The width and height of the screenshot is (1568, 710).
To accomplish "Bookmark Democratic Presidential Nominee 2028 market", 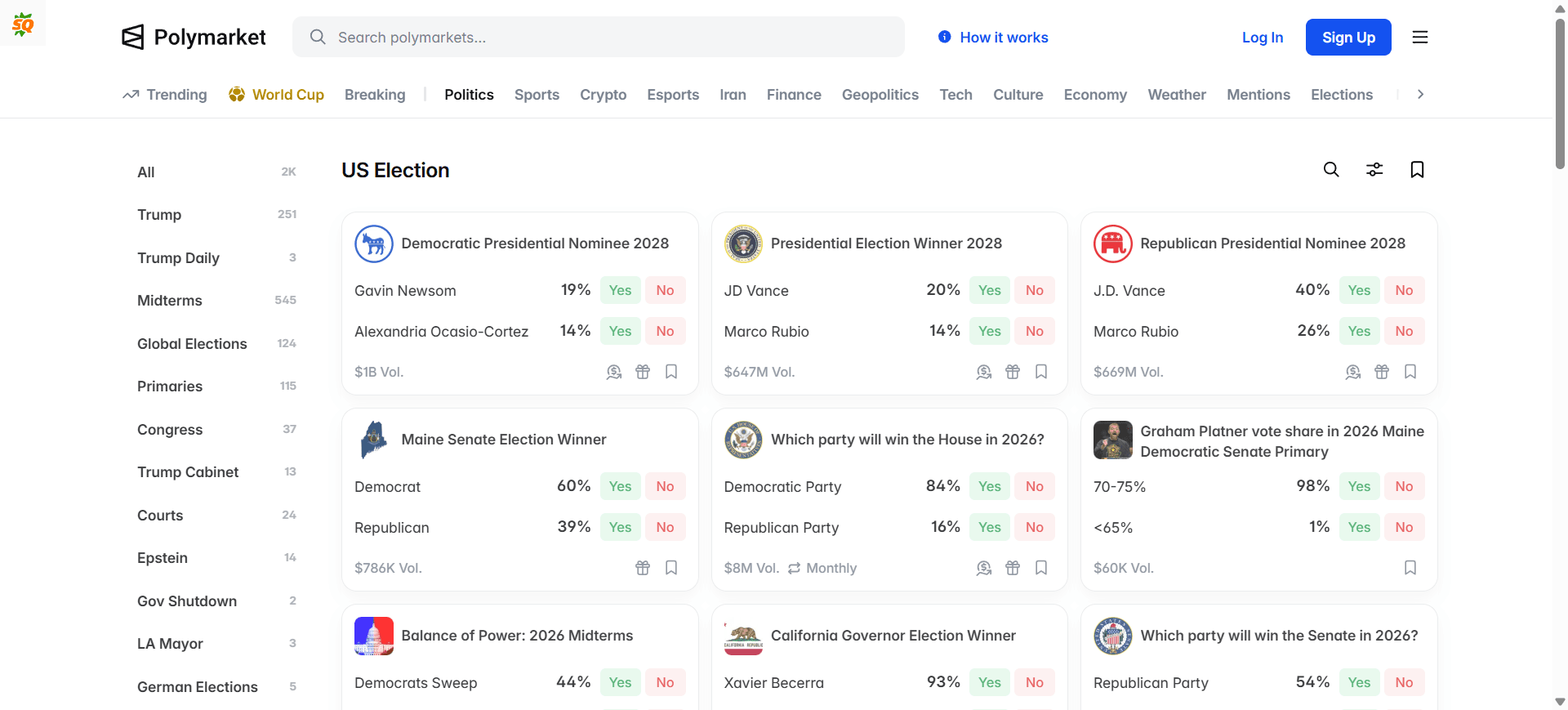I will point(671,372).
